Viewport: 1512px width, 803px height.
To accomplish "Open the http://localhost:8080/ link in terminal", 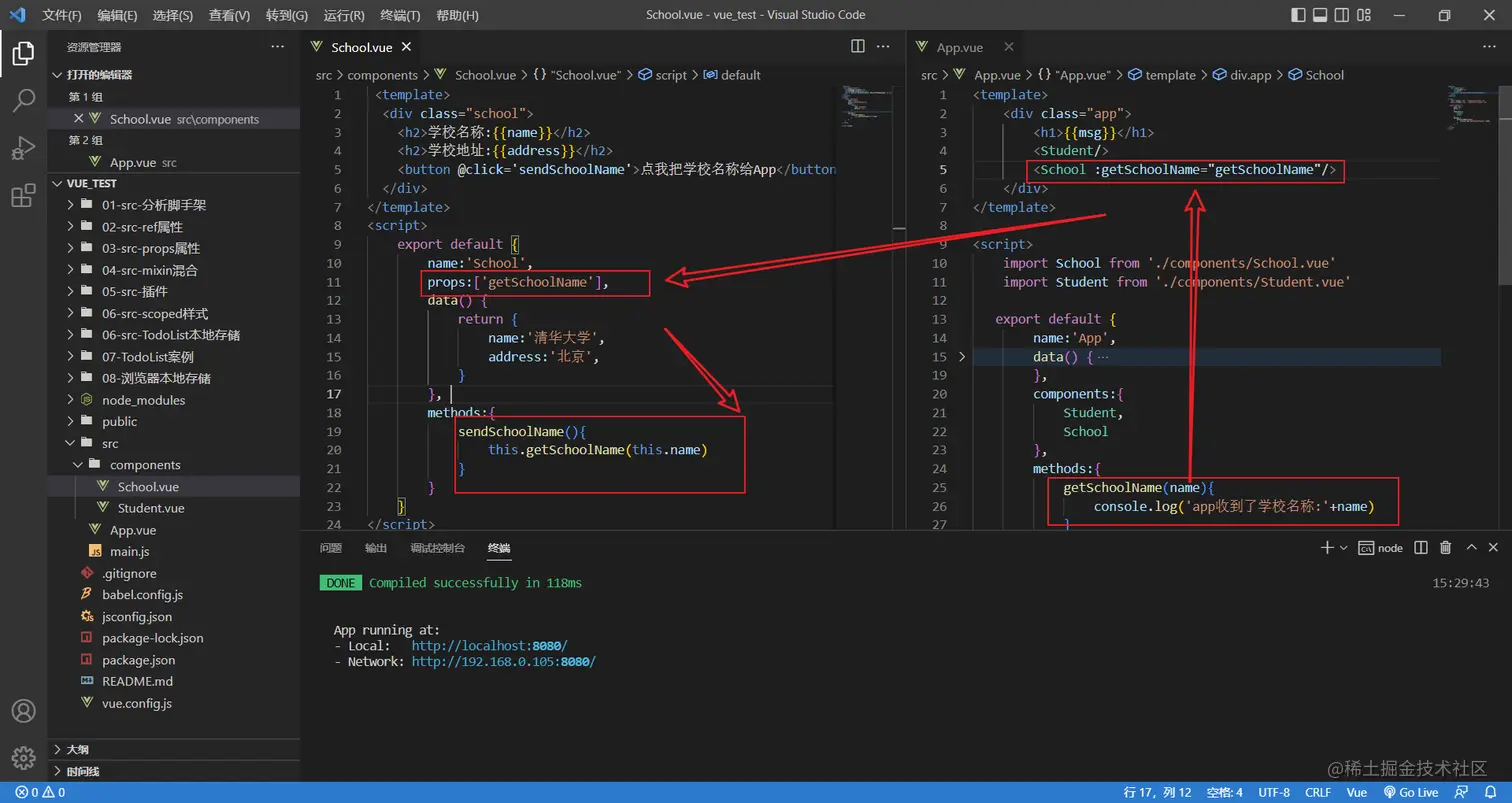I will coord(489,646).
